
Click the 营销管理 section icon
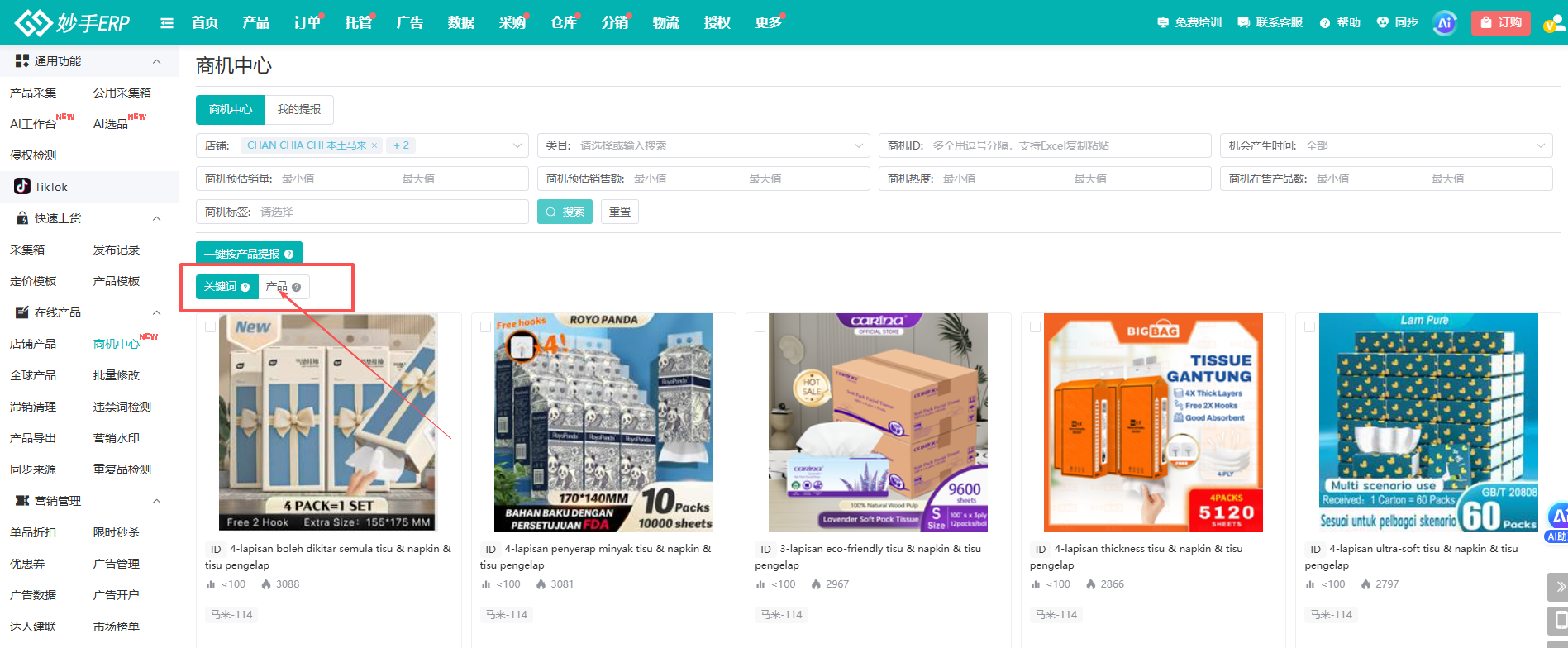(22, 501)
